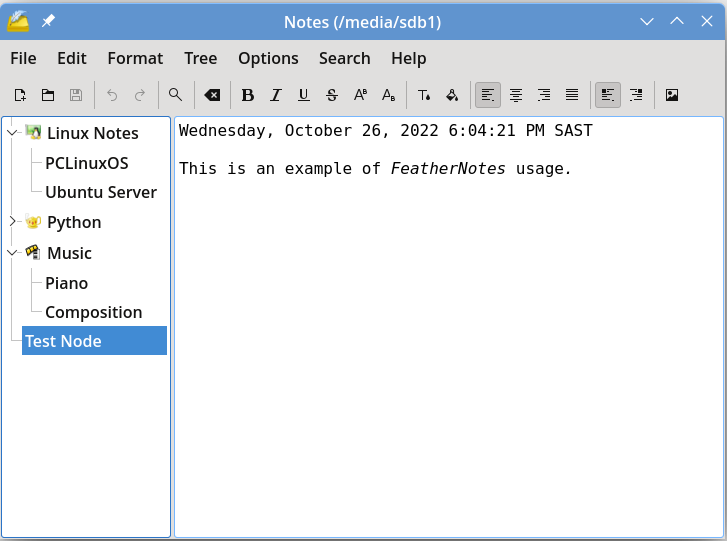This screenshot has width=727, height=541.
Task: Collapse the Music node
Action: pyautogui.click(x=13, y=253)
